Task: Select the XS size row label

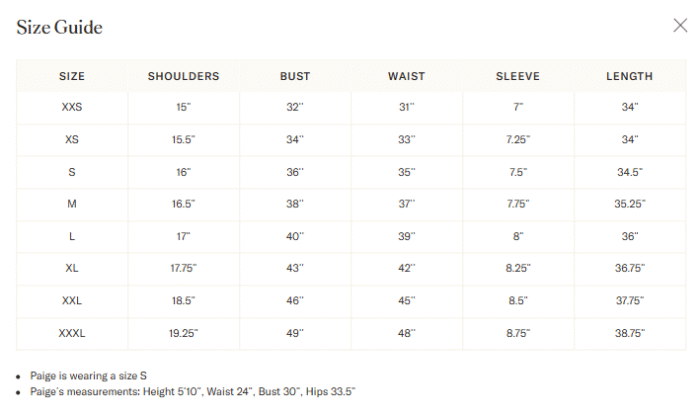Action: [x=72, y=140]
